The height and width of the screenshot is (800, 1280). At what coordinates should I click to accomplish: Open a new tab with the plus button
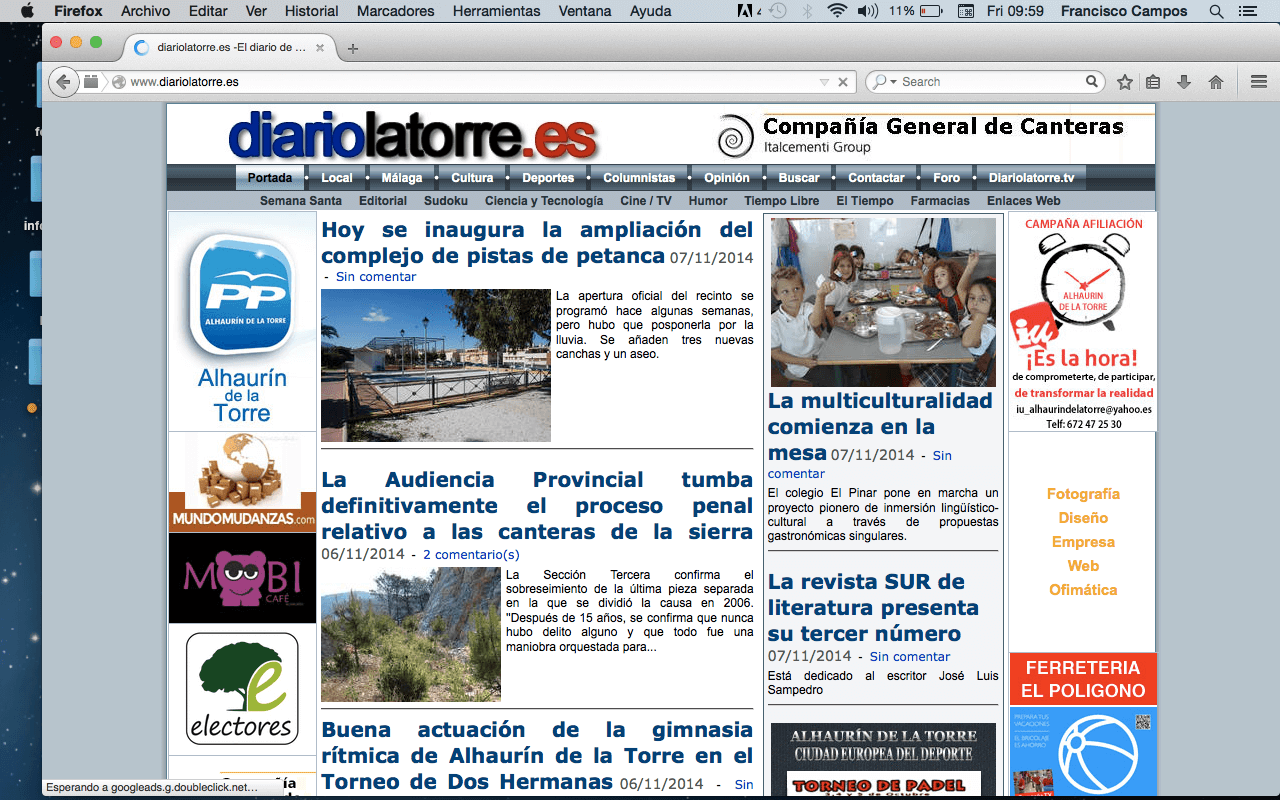click(x=353, y=48)
